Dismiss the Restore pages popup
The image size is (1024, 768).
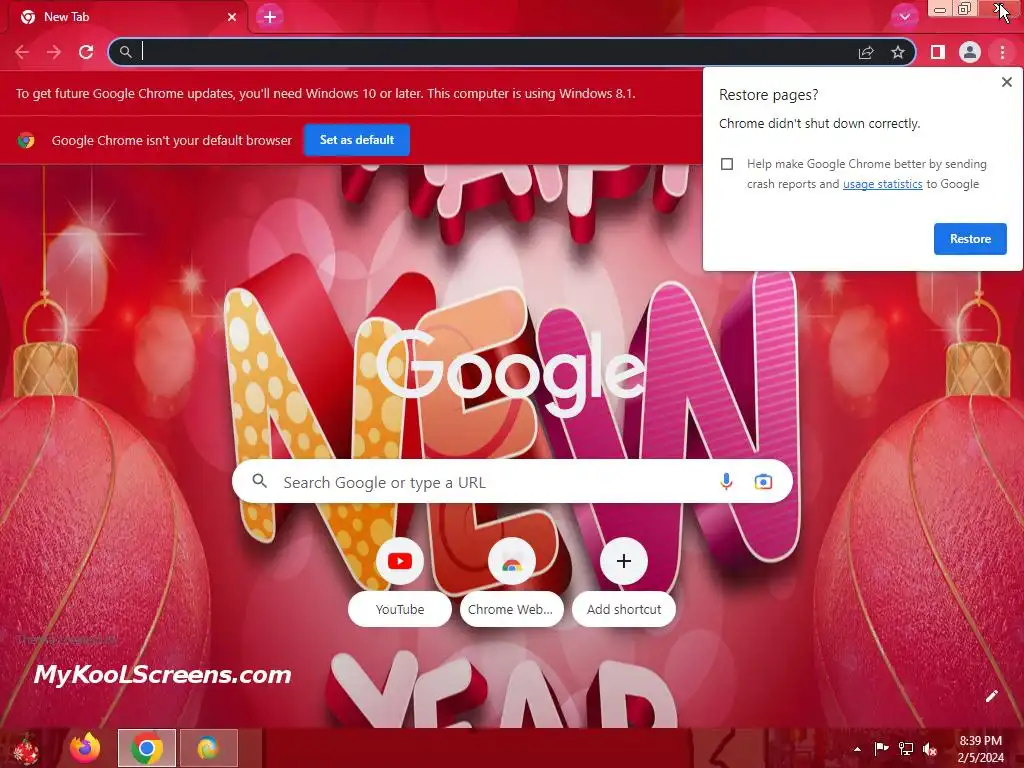click(1007, 82)
